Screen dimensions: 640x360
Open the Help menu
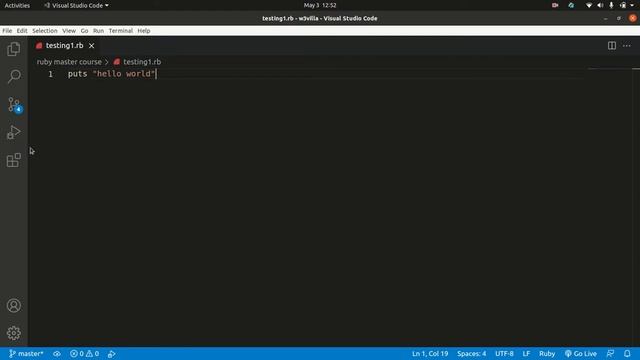[144, 31]
